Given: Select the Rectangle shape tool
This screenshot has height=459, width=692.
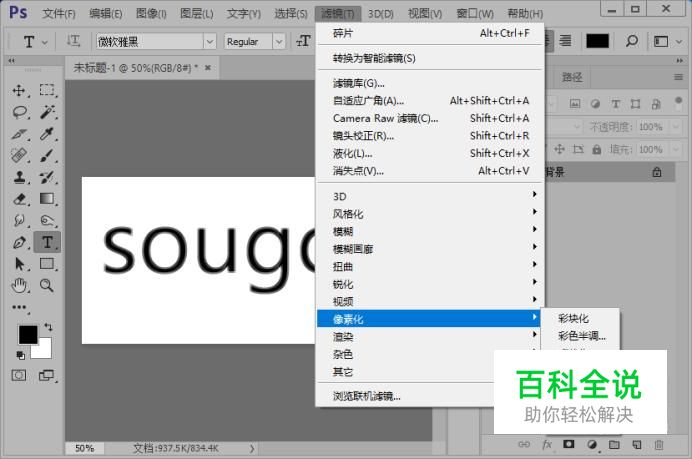Looking at the screenshot, I should click(47, 264).
